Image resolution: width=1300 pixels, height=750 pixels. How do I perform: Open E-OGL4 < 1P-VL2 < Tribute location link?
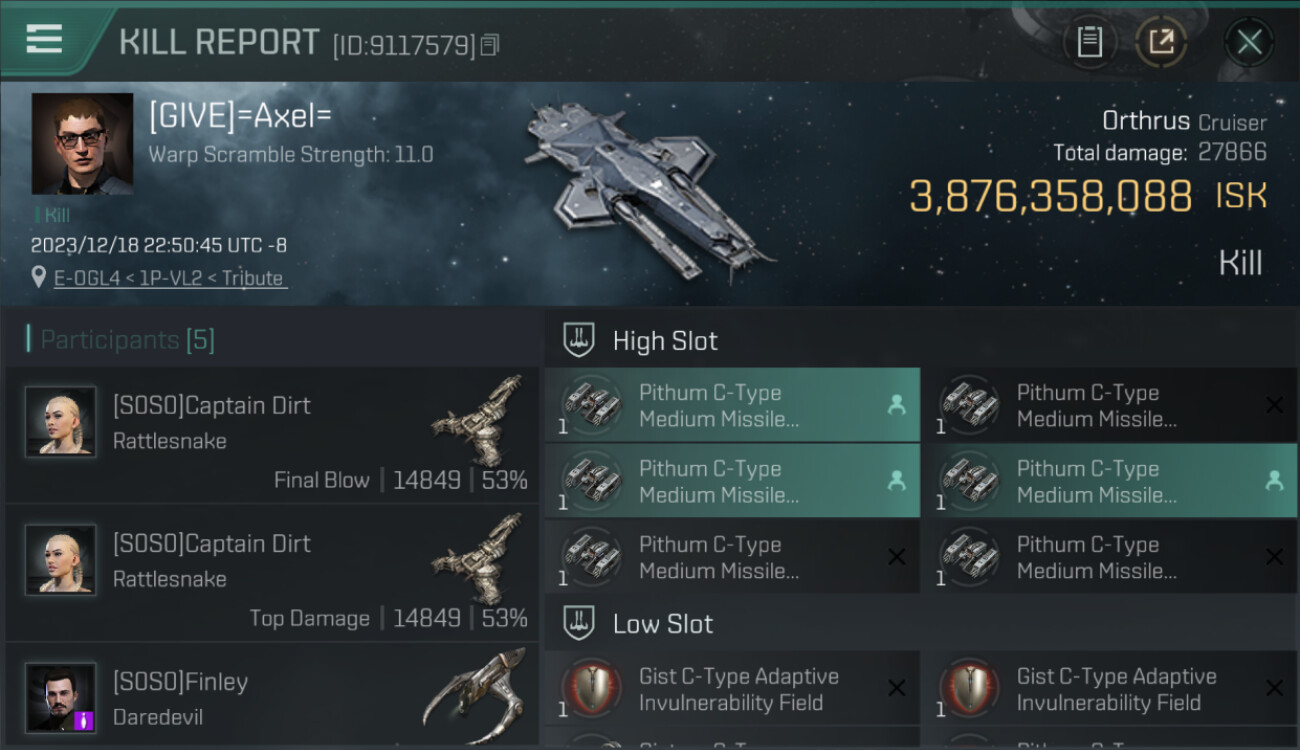pos(168,278)
